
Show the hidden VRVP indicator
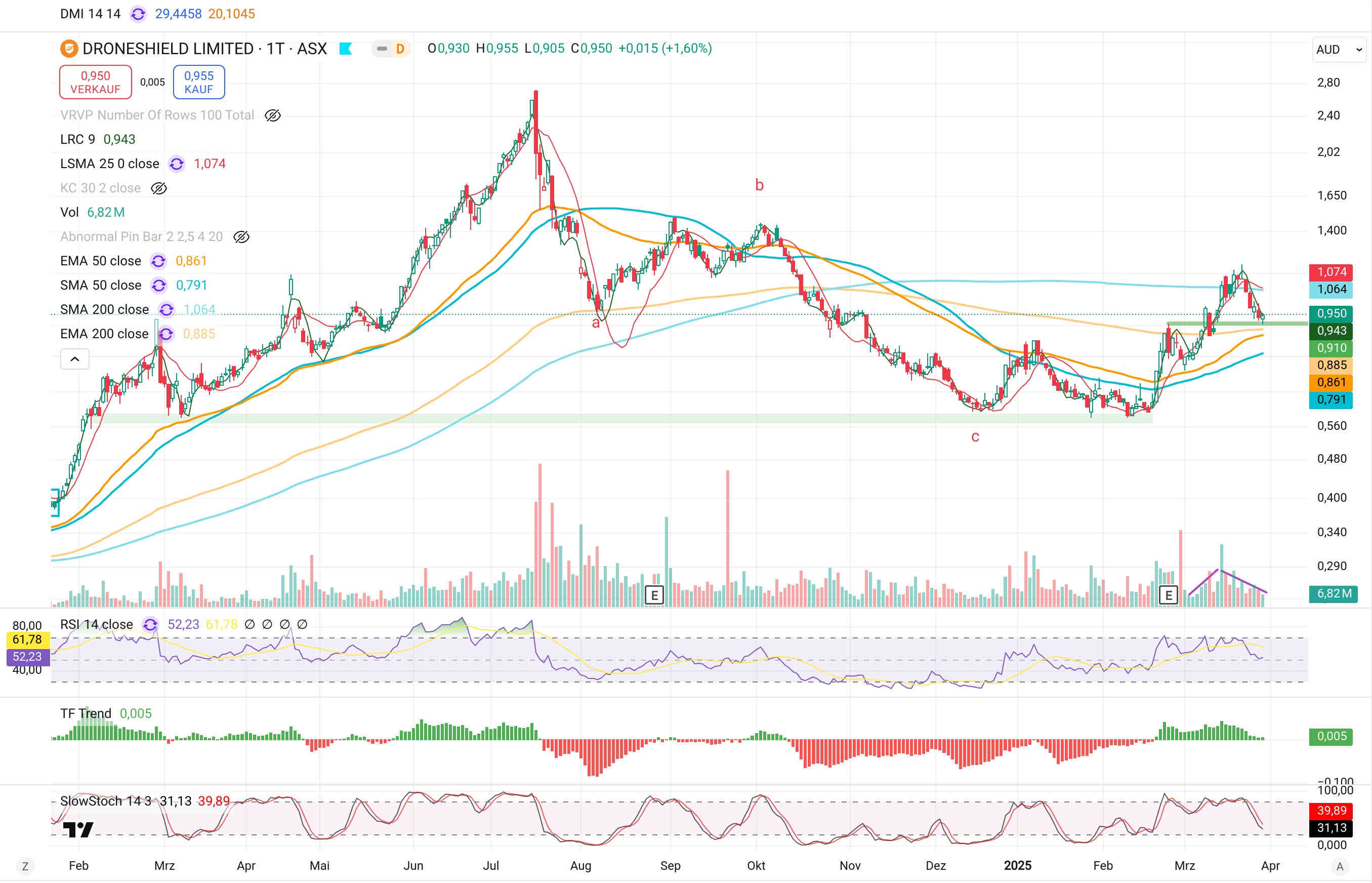pos(272,115)
